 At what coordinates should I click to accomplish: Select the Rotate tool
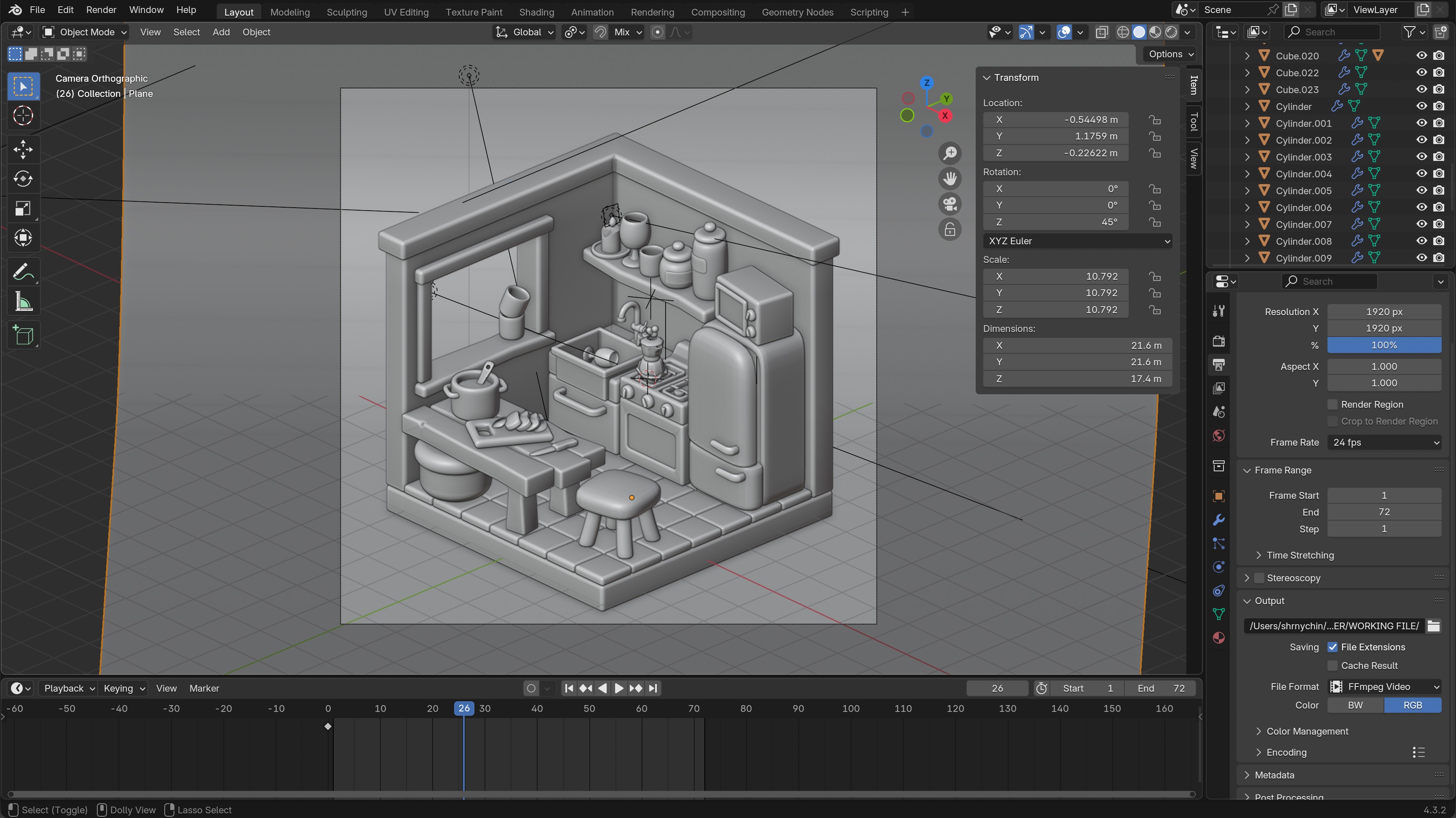[x=23, y=179]
